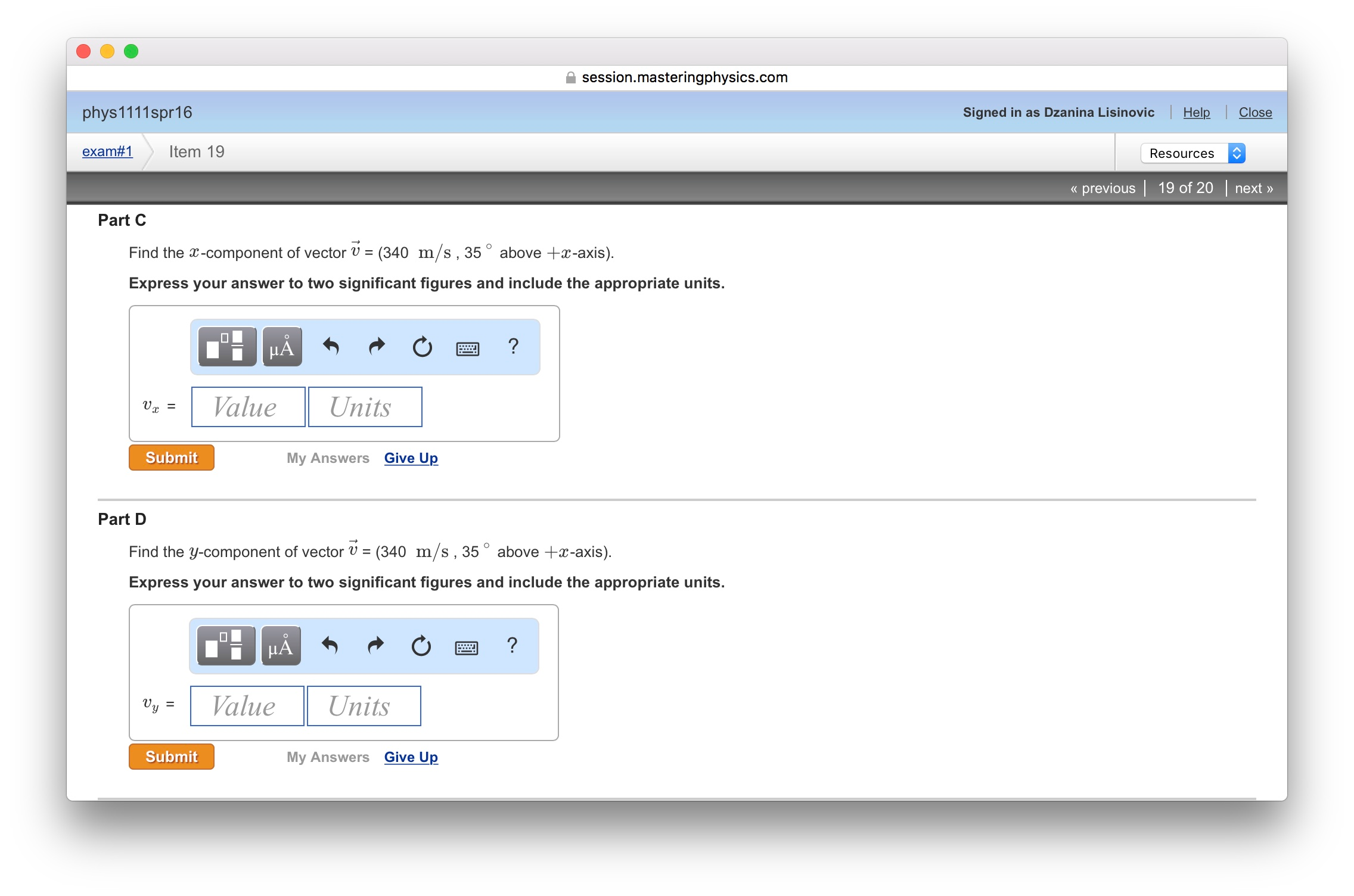The width and height of the screenshot is (1354, 896).
Task: Click the question mark help in Part C
Action: 513,347
